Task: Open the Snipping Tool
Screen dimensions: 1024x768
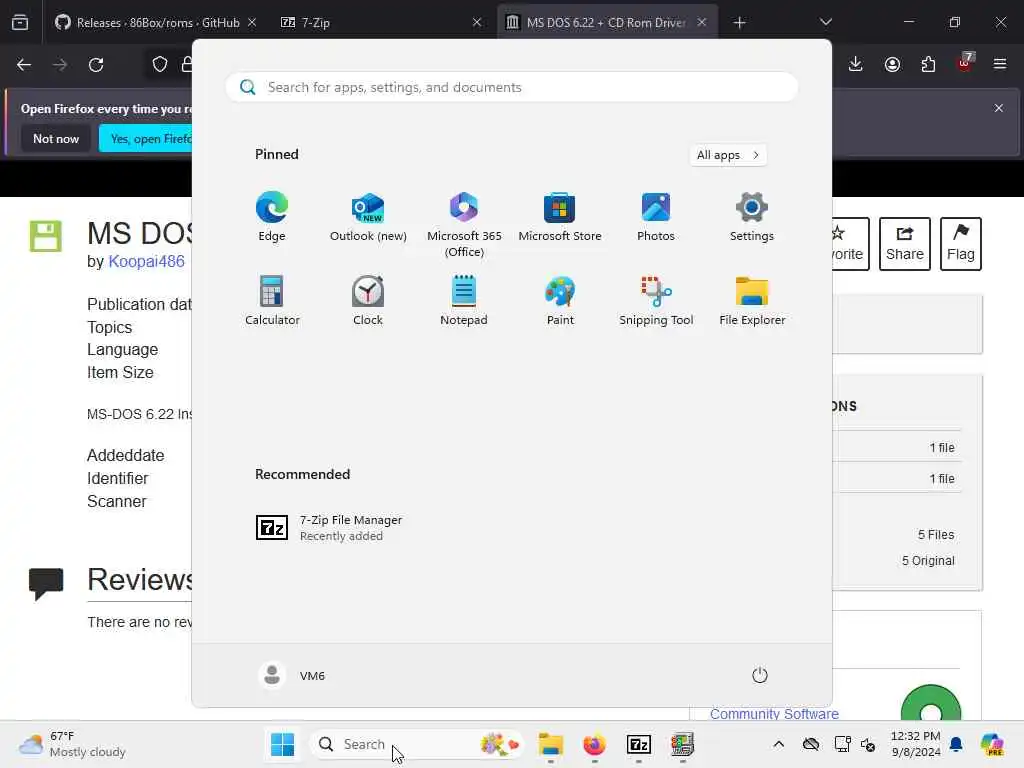Action: (x=656, y=300)
